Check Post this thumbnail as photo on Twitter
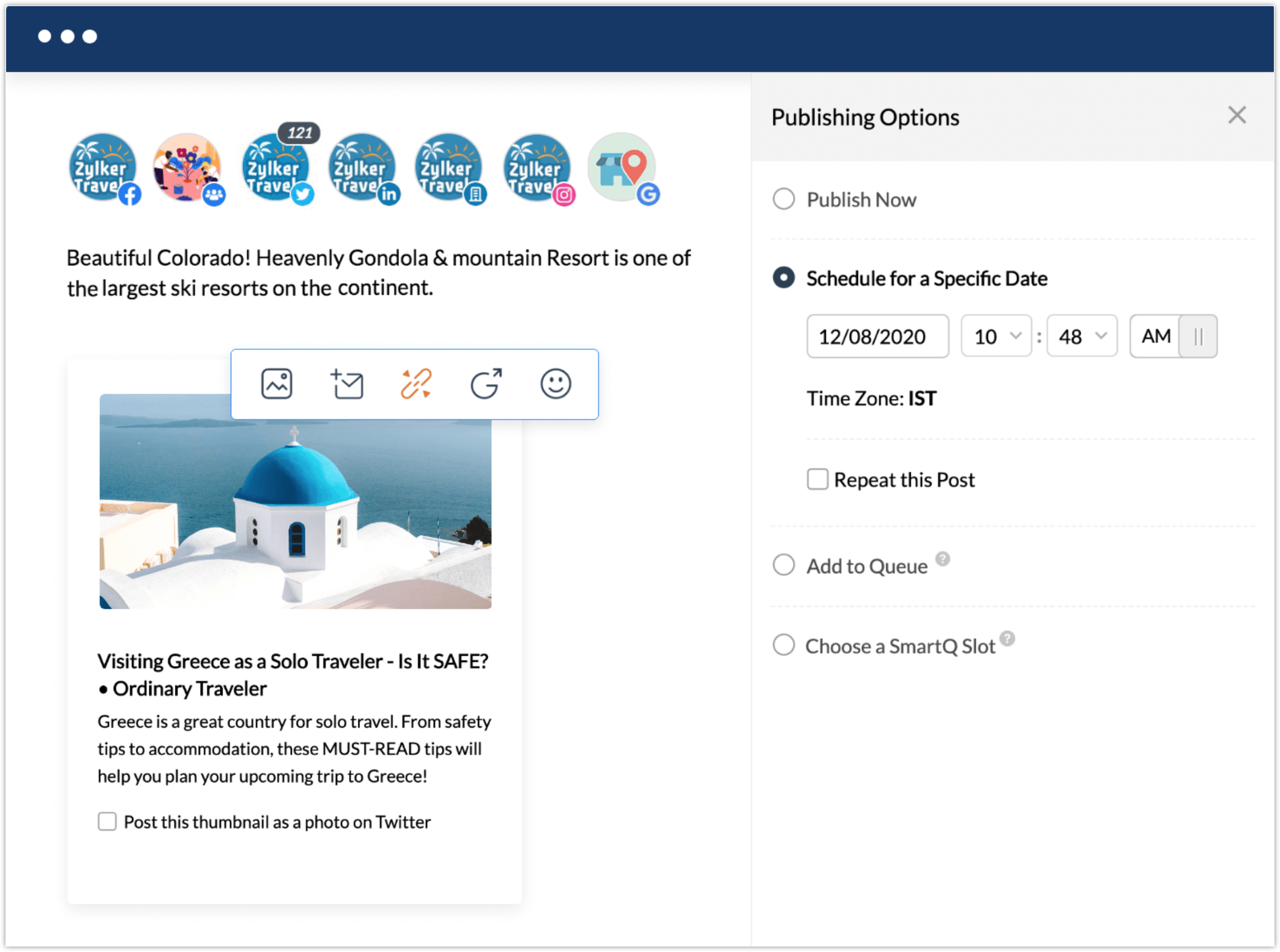Screen dimensions: 1280x952 click(x=107, y=821)
